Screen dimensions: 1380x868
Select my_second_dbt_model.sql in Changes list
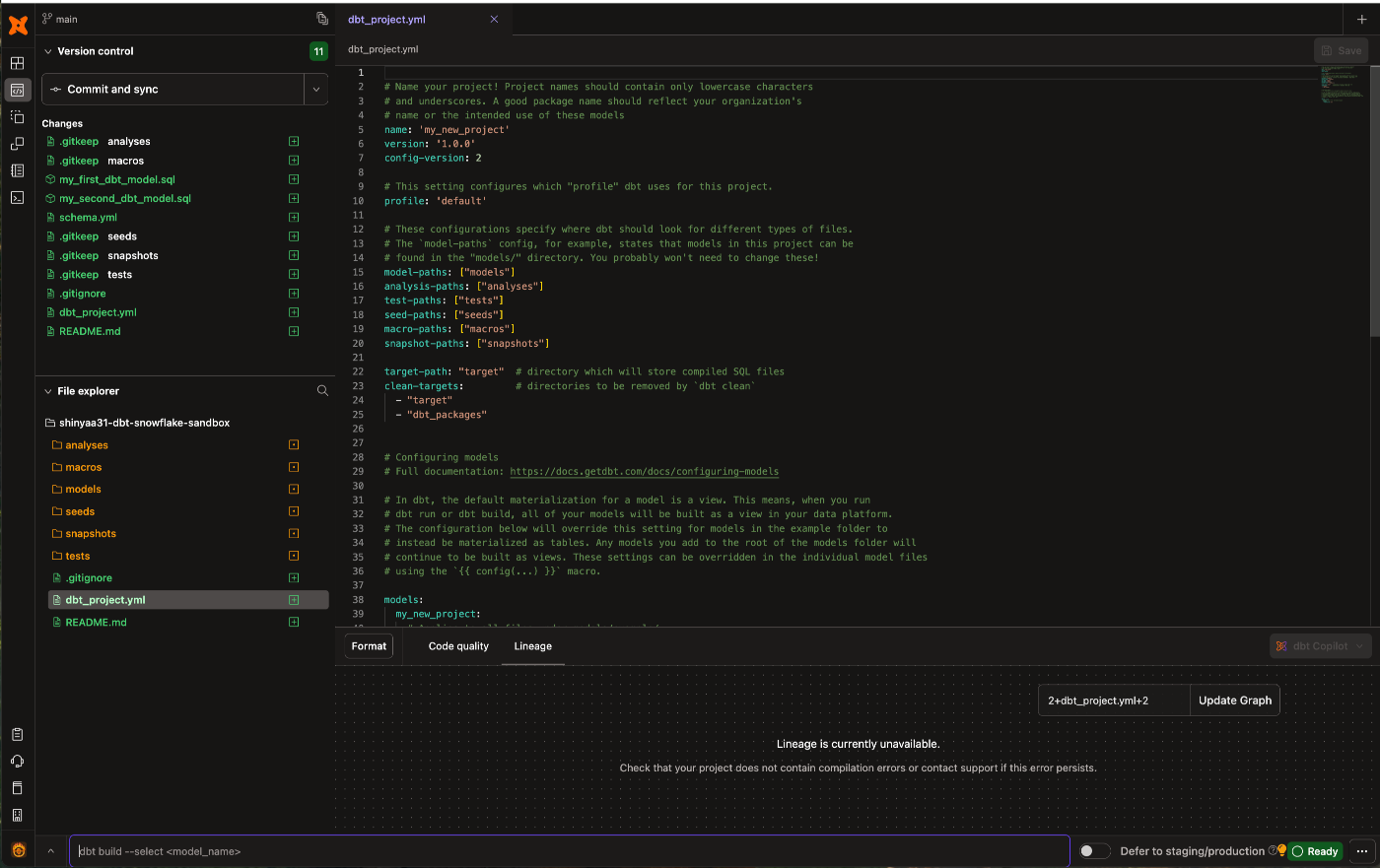(x=125, y=198)
